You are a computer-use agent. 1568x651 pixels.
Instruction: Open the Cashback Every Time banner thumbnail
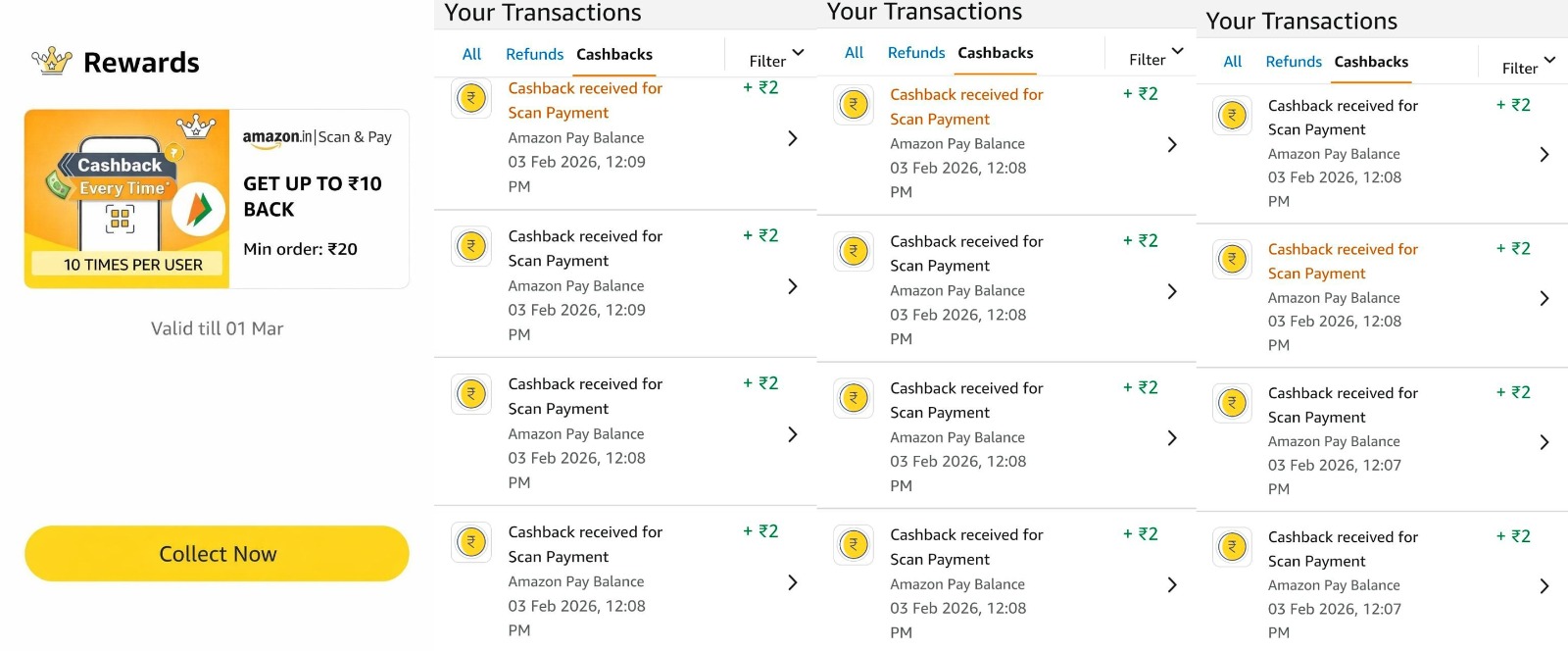click(127, 198)
